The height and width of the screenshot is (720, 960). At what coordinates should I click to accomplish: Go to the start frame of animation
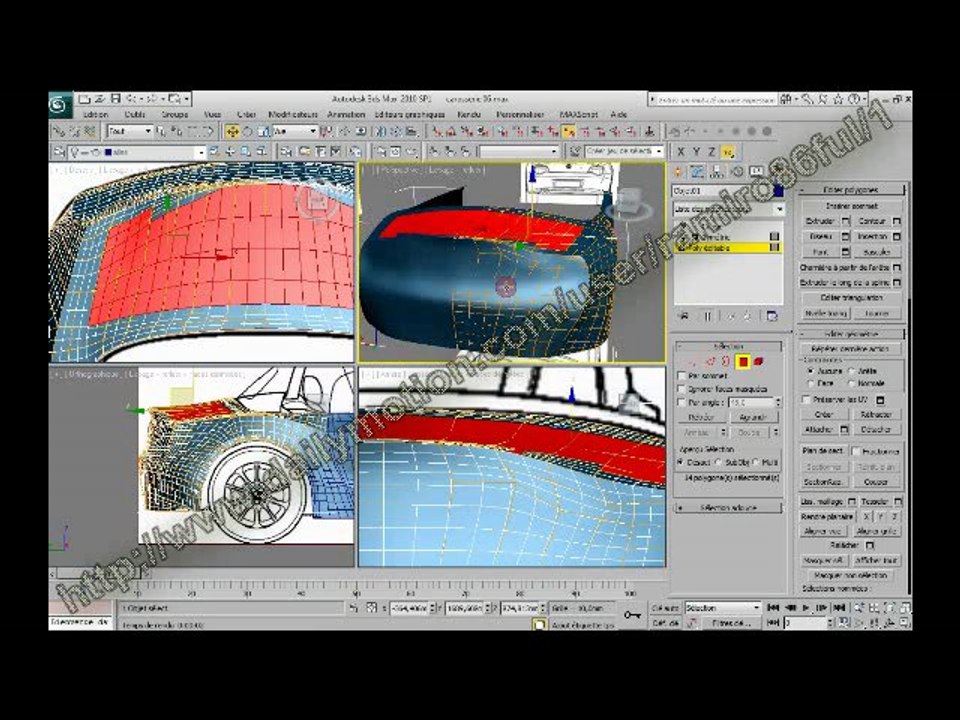point(773,608)
